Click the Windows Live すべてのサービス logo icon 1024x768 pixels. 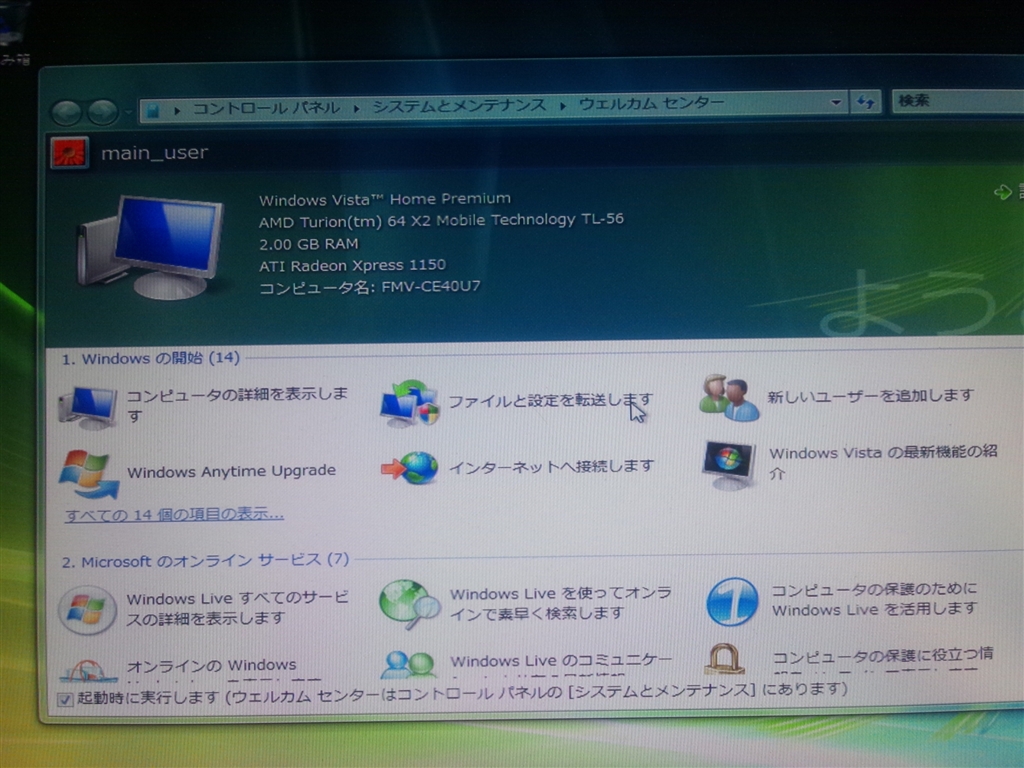pos(87,610)
